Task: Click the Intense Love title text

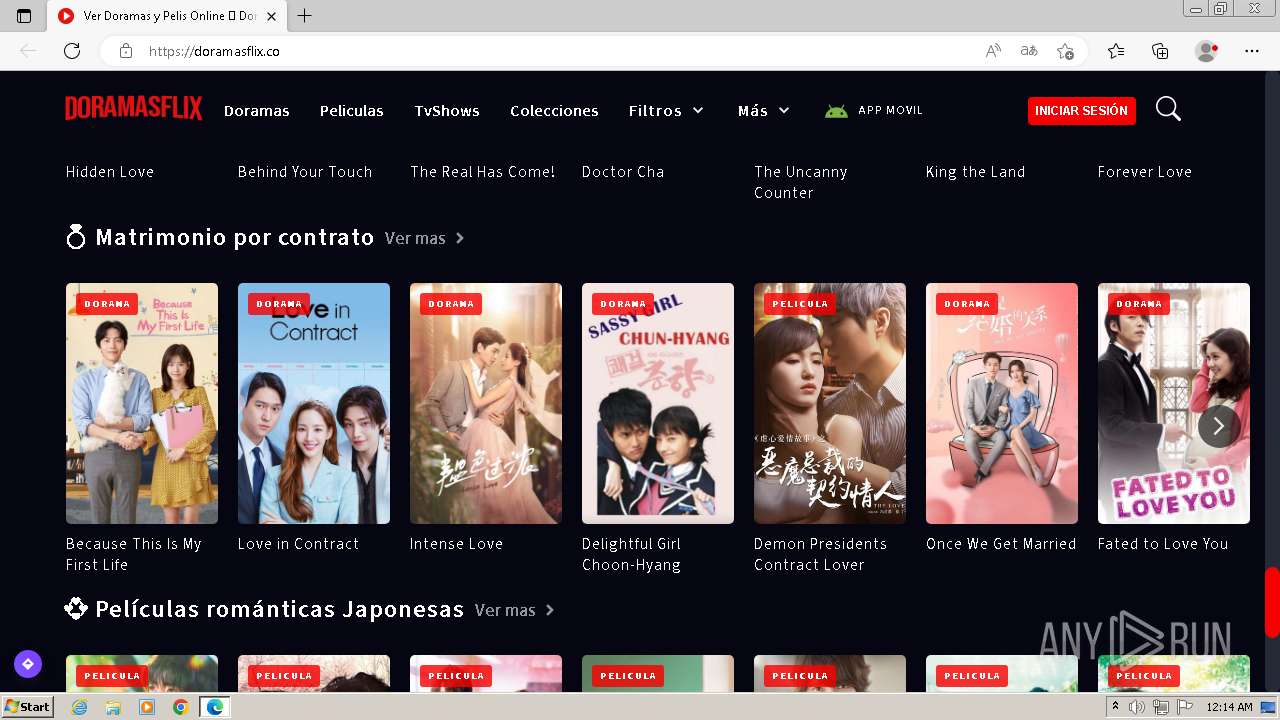Action: coord(457,544)
